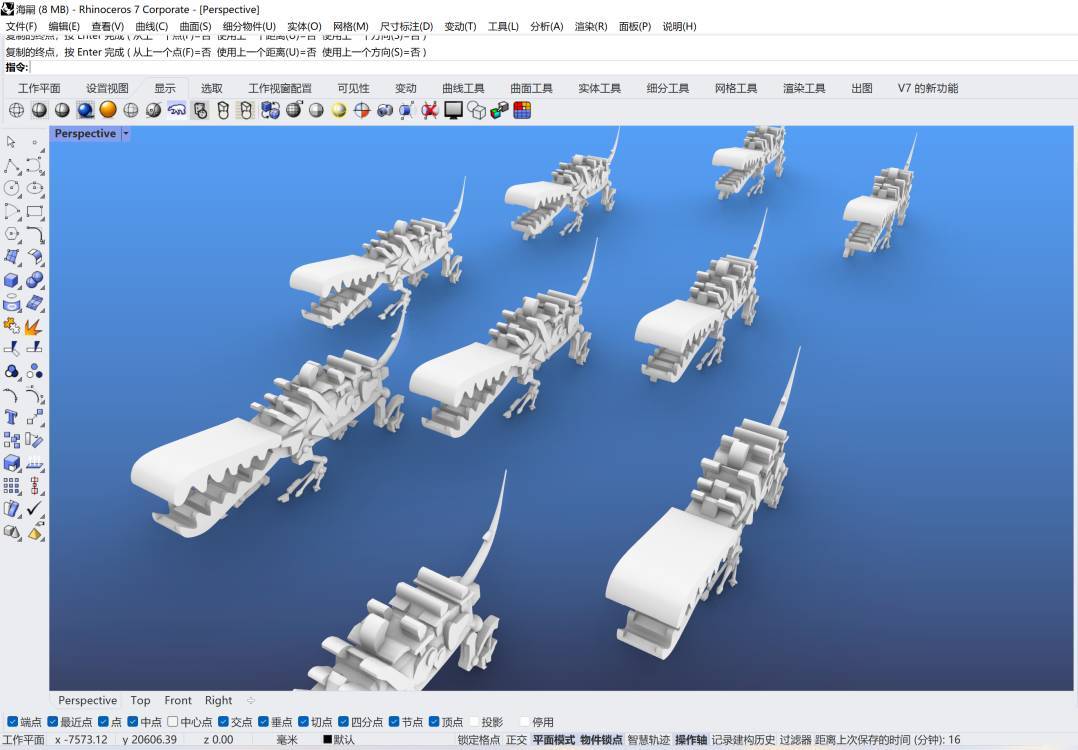Pick the Rectangle drawing tool
The image size is (1078, 750).
coord(35,211)
